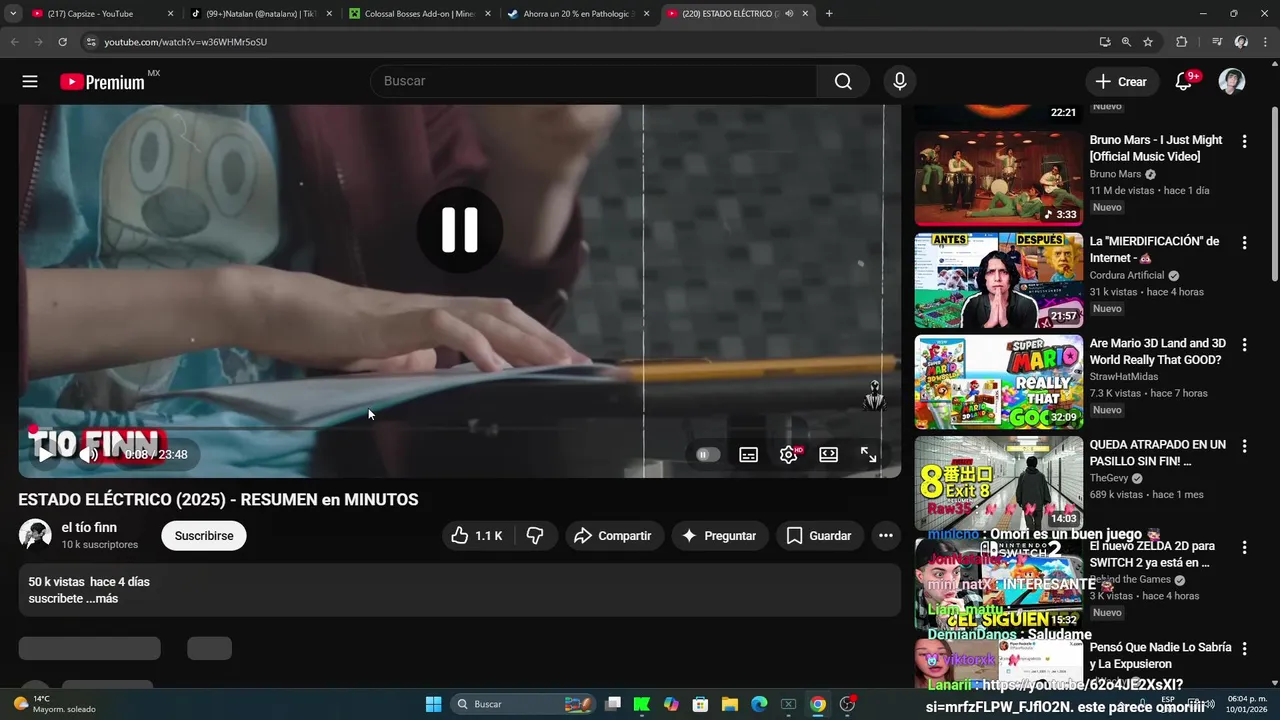Open Are Mario 3D Land video thumbnail

click(999, 382)
